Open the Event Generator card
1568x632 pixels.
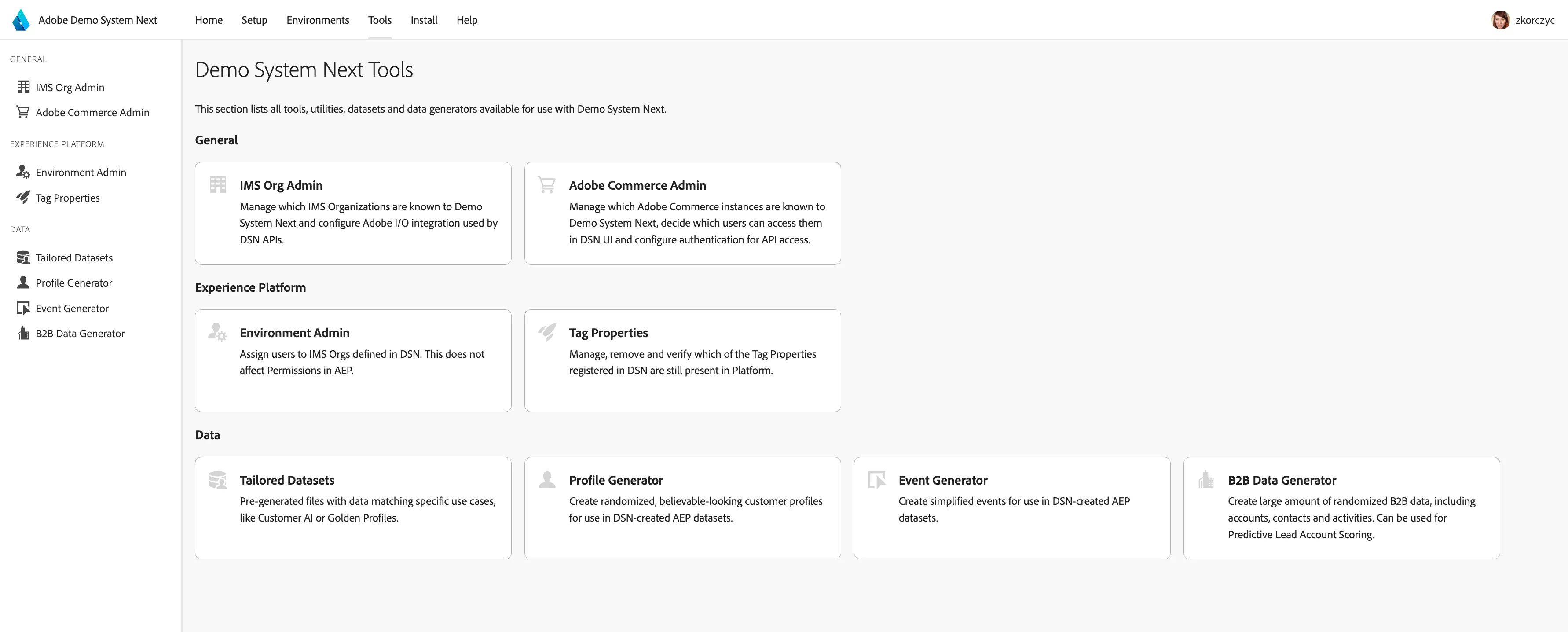(x=1011, y=508)
